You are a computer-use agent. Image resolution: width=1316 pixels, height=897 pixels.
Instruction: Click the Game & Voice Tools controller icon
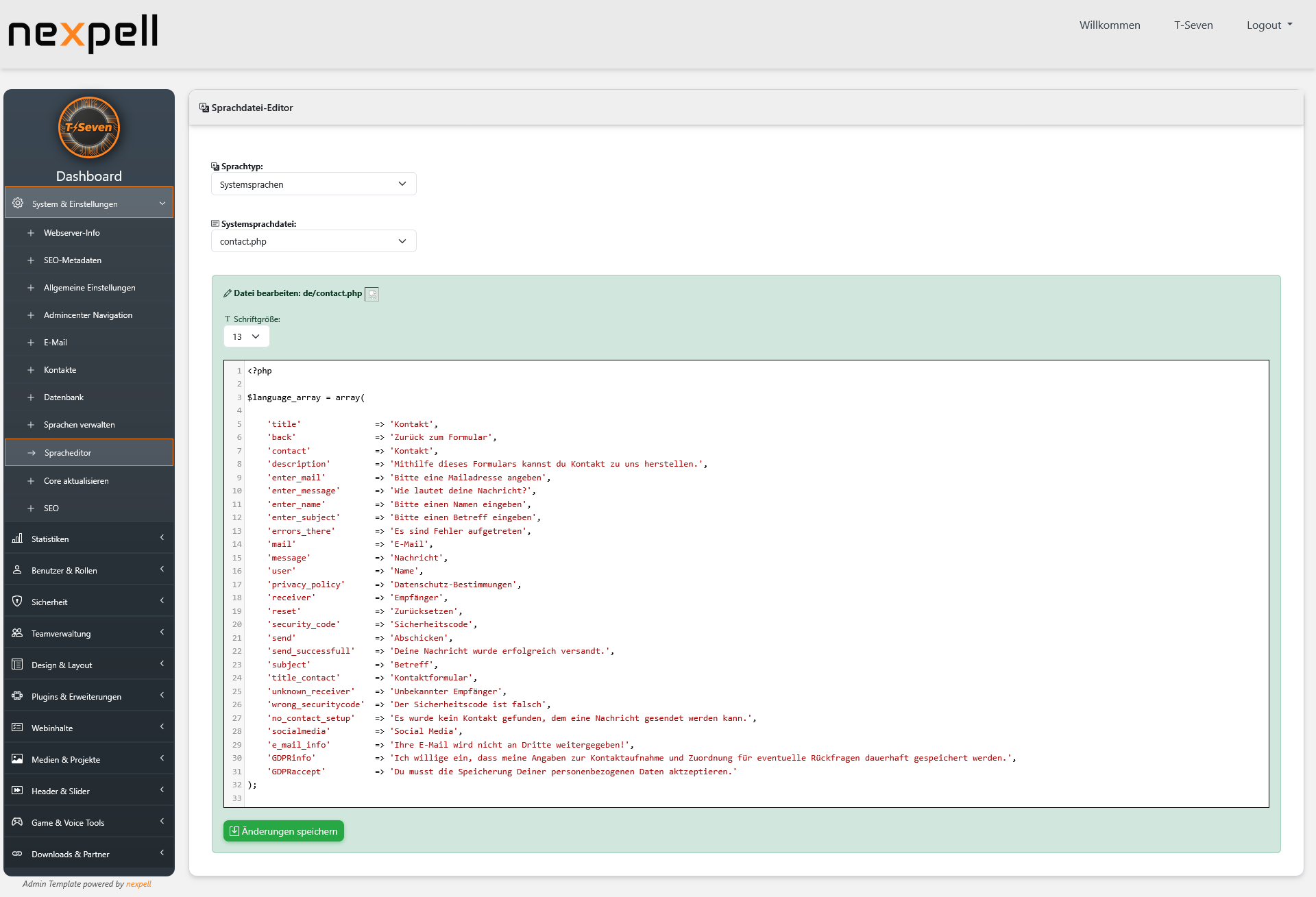click(x=17, y=822)
